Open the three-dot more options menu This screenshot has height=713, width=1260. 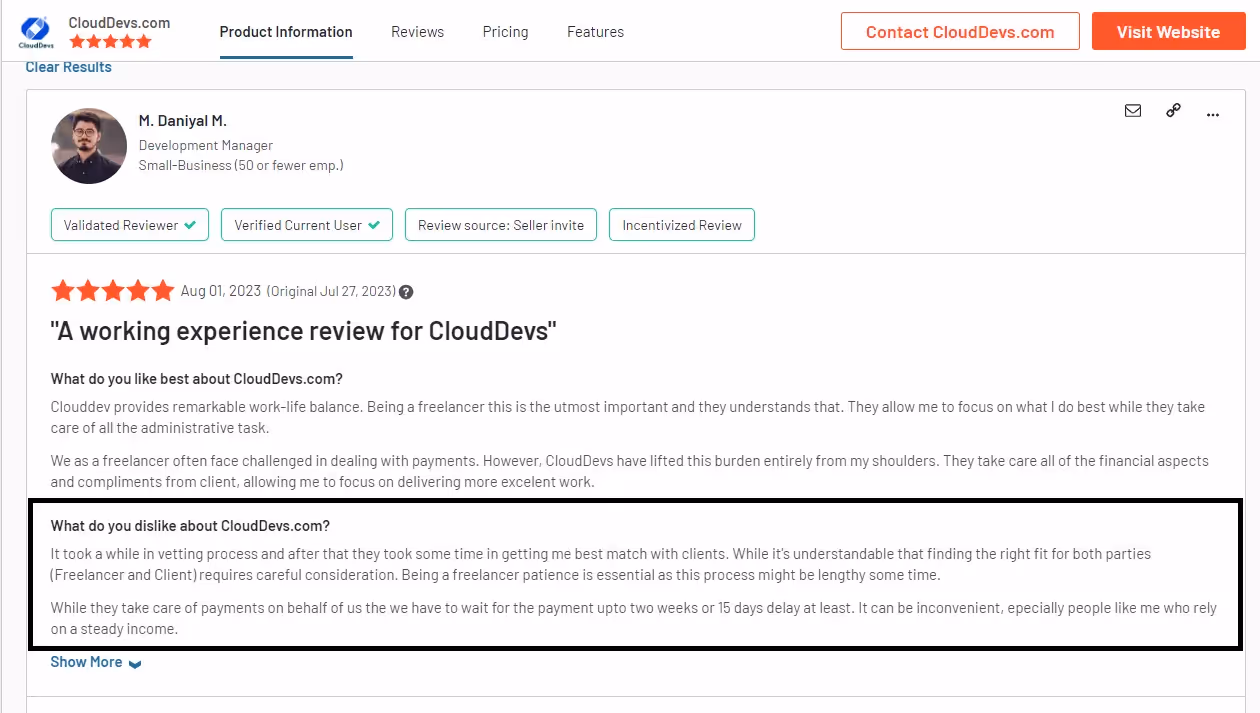(x=1213, y=115)
